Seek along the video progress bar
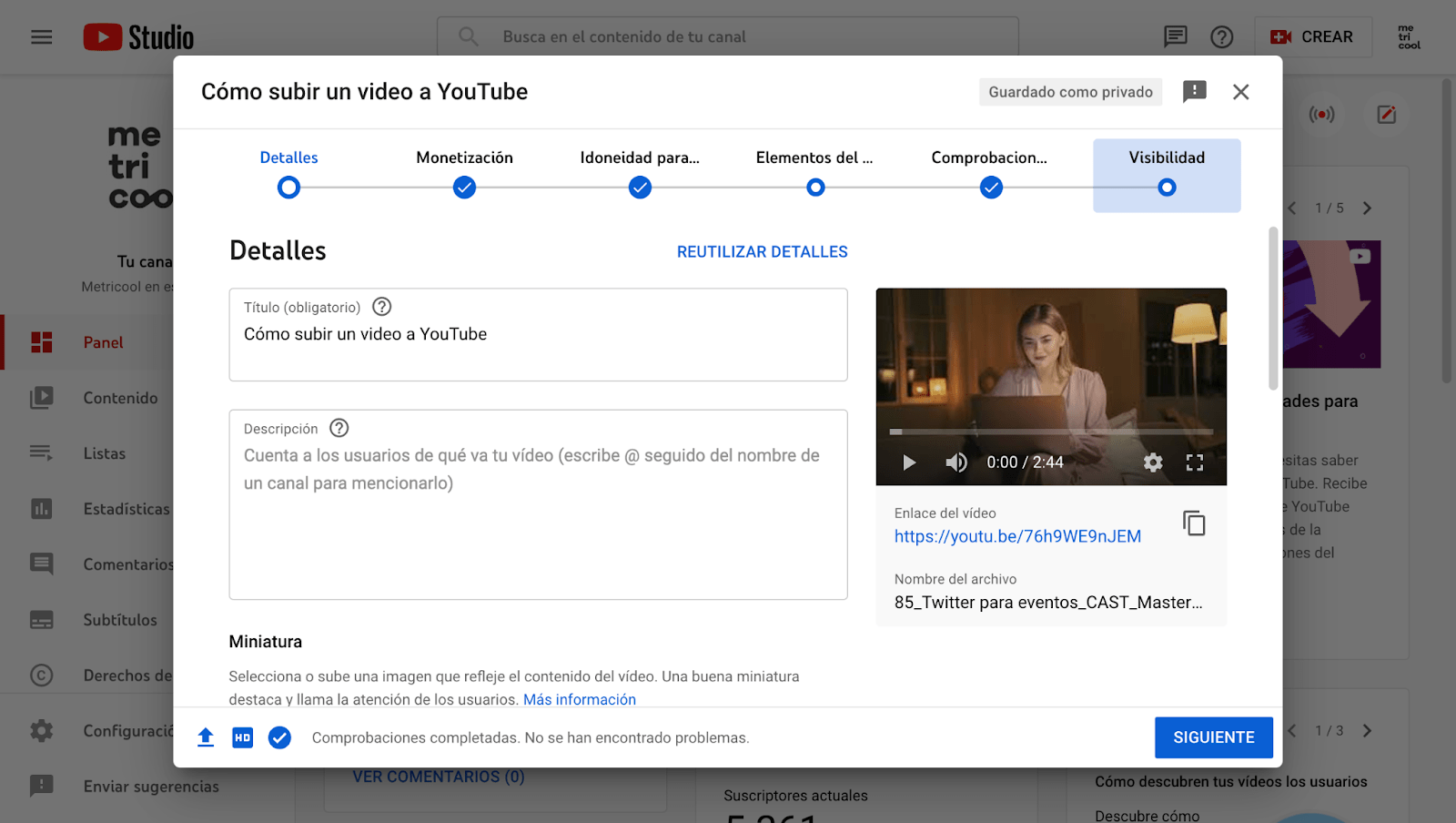 [1051, 432]
